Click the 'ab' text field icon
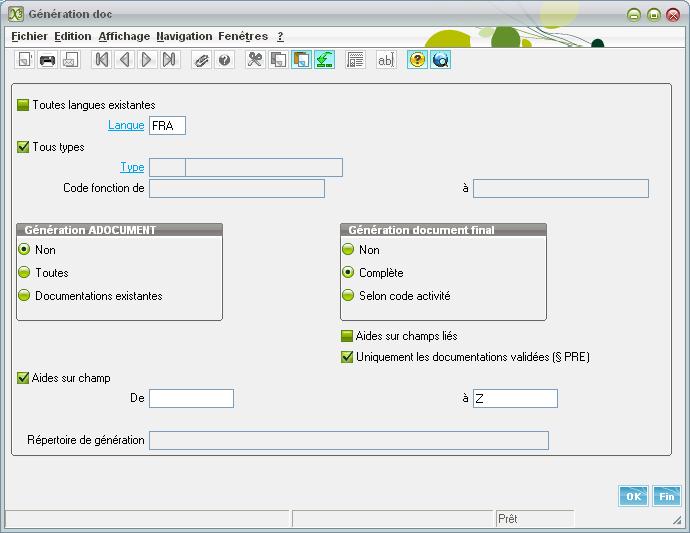Viewport: 690px width, 533px height. [x=385, y=60]
